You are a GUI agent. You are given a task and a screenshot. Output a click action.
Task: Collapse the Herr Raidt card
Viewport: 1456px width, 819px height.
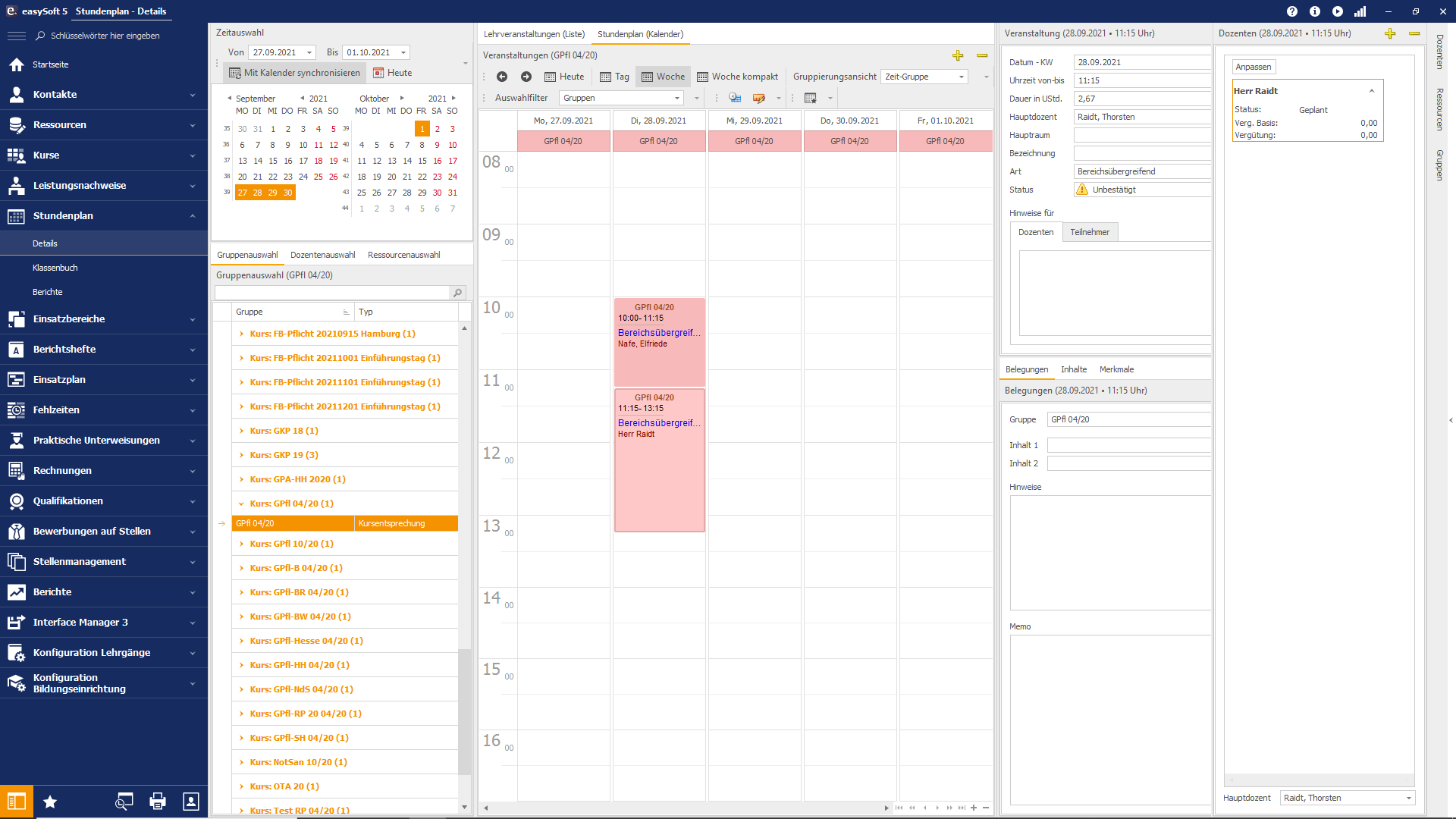(x=1371, y=91)
